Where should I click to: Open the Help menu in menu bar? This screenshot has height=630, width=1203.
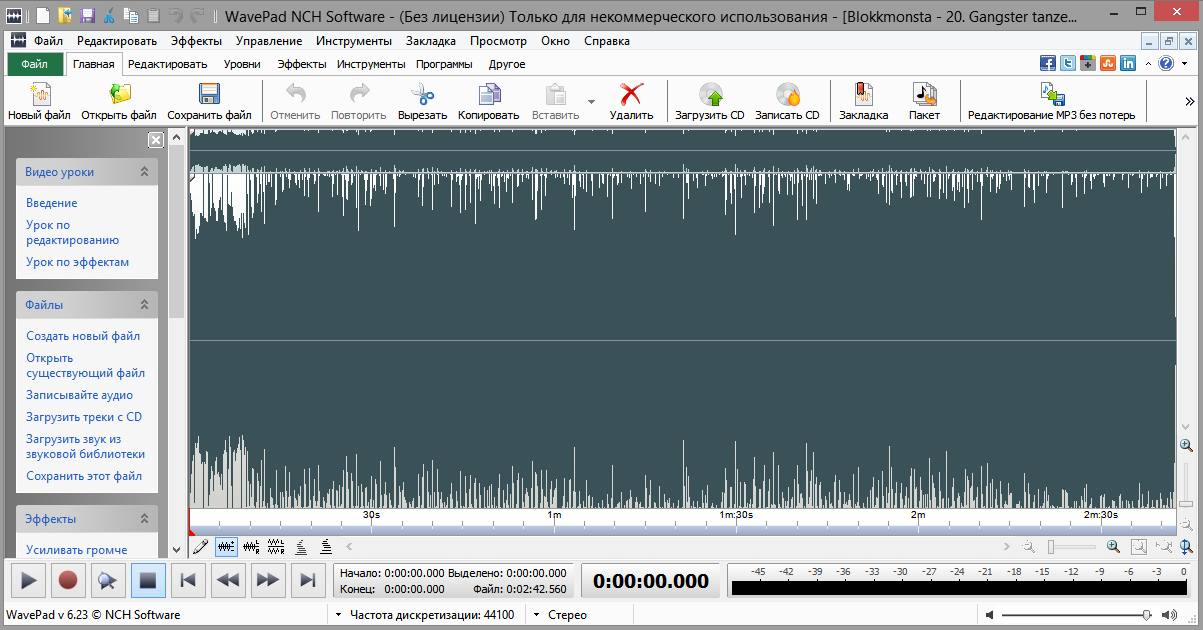tap(606, 41)
